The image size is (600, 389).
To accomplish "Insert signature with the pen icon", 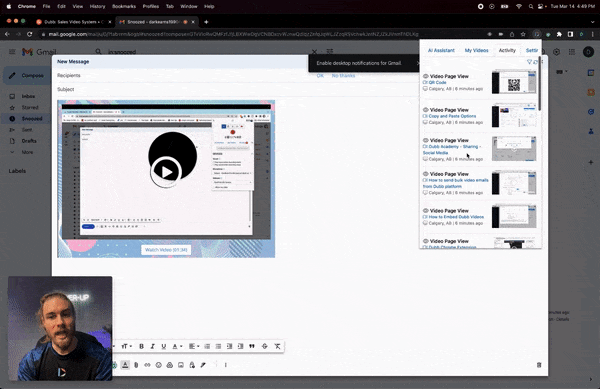I will [203, 365].
